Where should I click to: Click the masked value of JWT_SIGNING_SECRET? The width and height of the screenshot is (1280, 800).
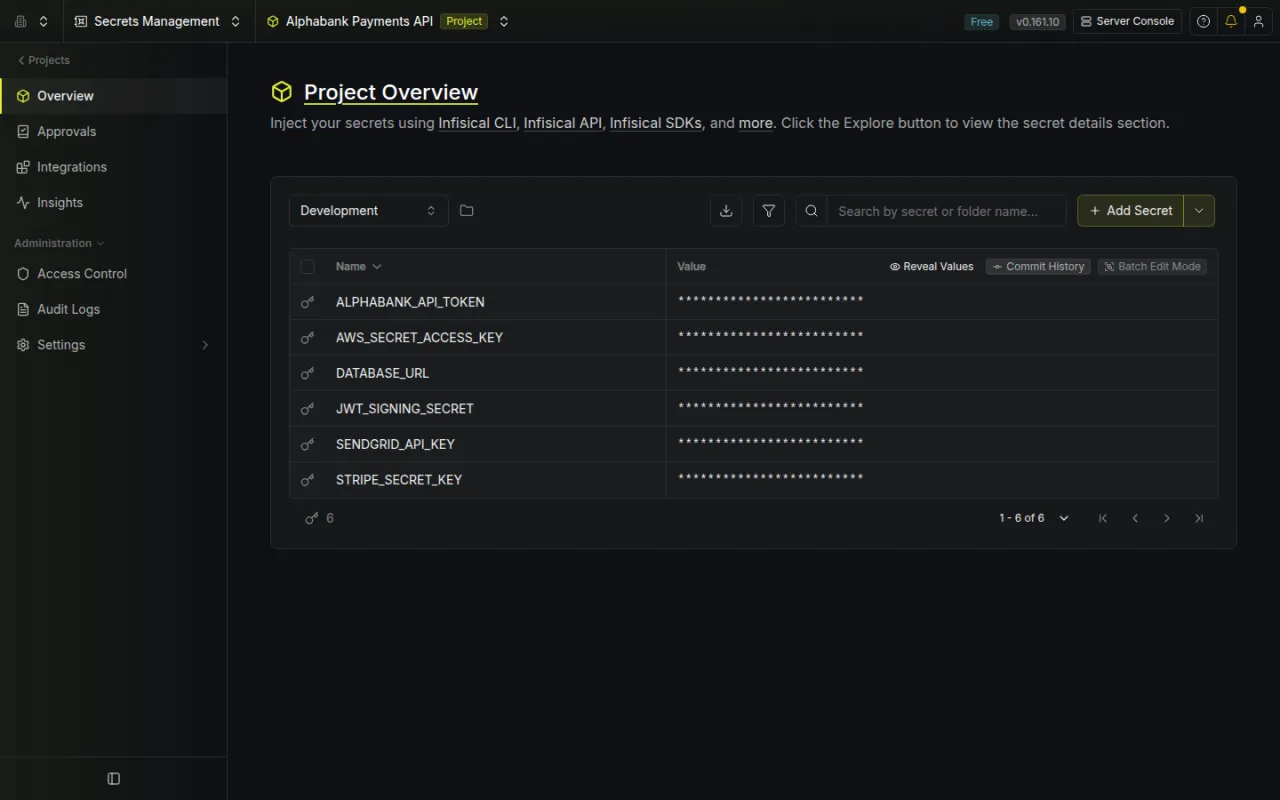click(770, 409)
